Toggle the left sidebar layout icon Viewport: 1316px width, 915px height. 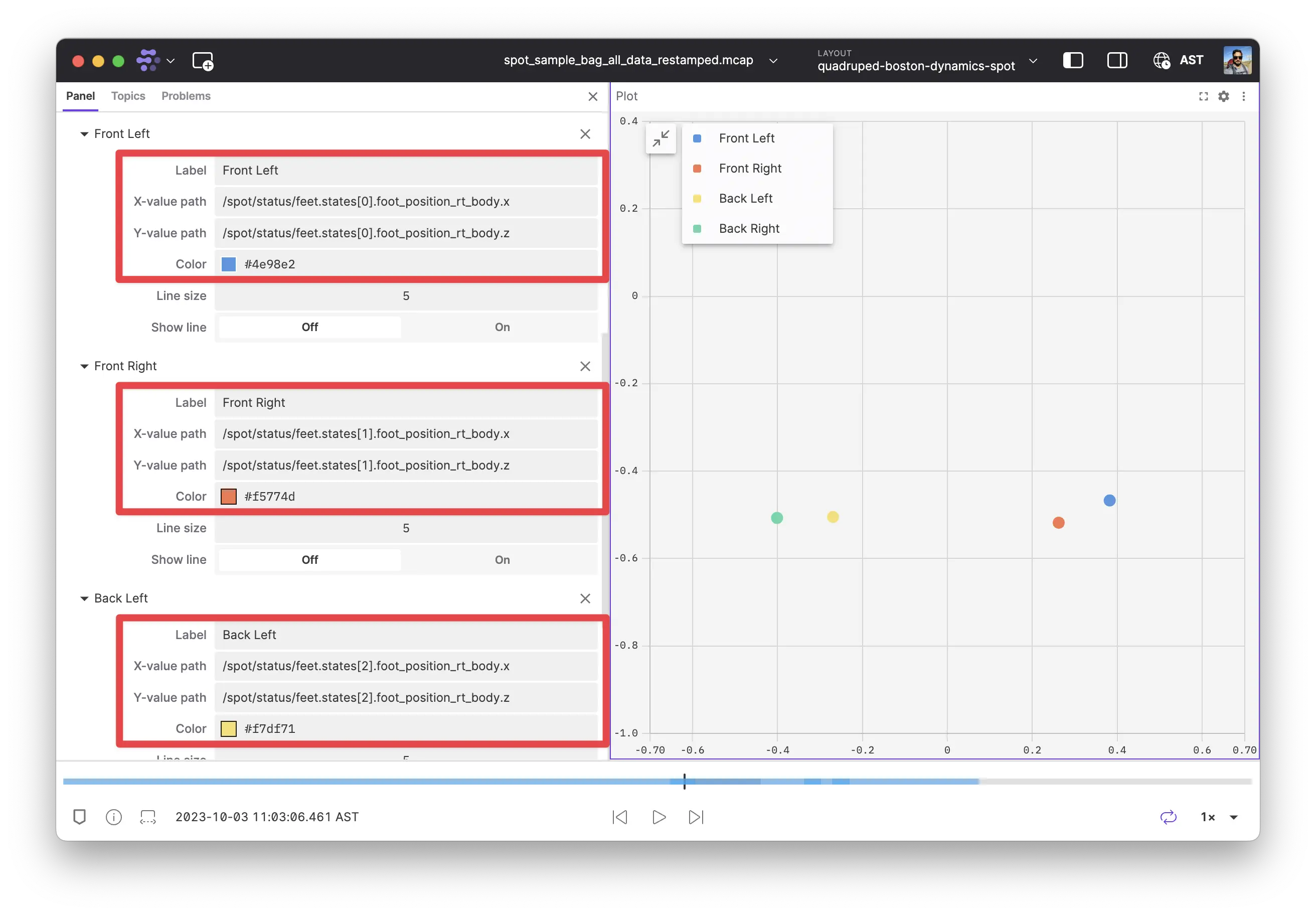1072,60
